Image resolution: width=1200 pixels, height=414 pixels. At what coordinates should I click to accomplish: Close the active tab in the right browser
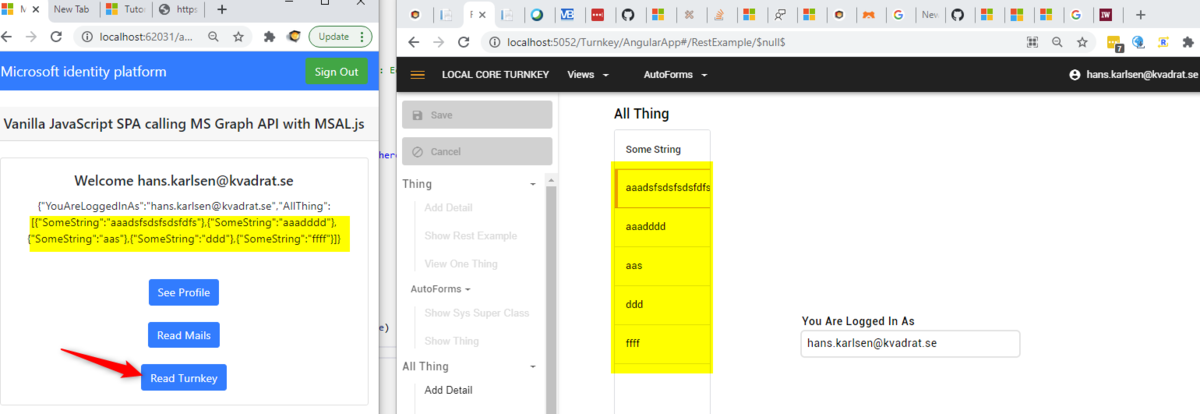pyautogui.click(x=484, y=15)
